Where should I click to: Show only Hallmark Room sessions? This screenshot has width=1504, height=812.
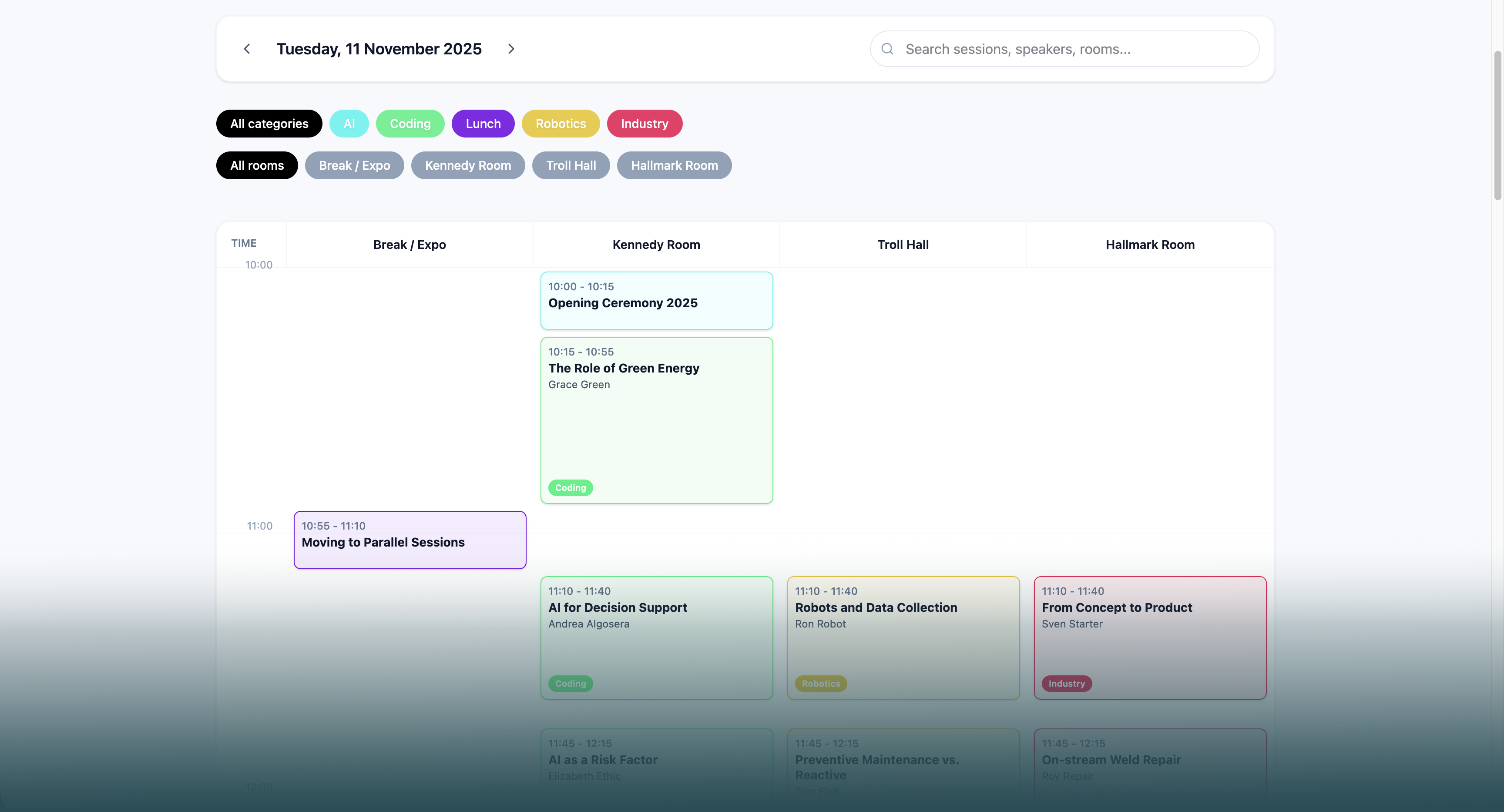pyautogui.click(x=674, y=166)
